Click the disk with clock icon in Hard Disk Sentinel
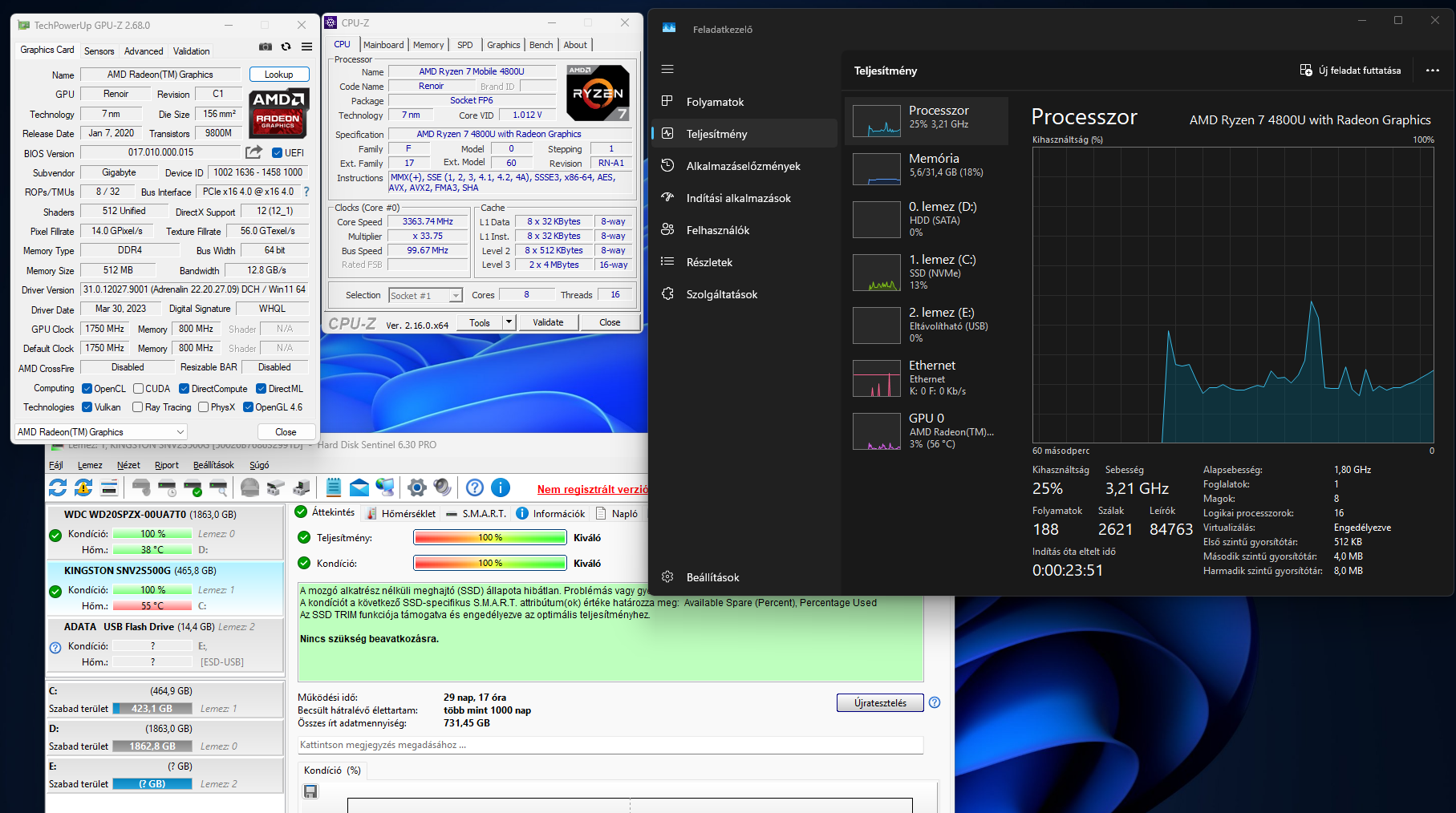The image size is (1456, 813). (x=167, y=487)
